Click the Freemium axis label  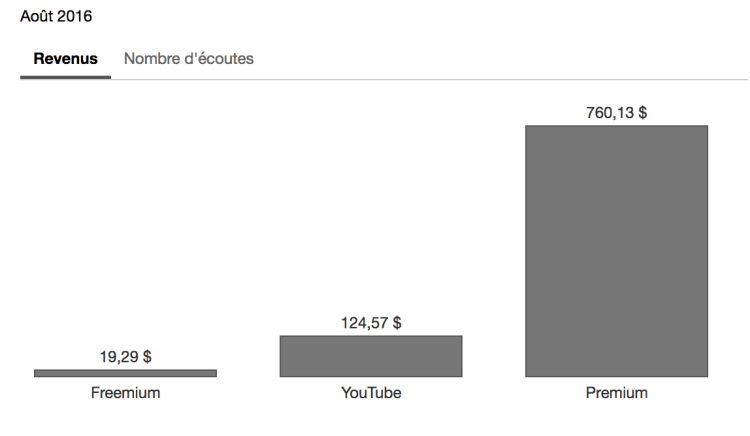click(x=125, y=393)
